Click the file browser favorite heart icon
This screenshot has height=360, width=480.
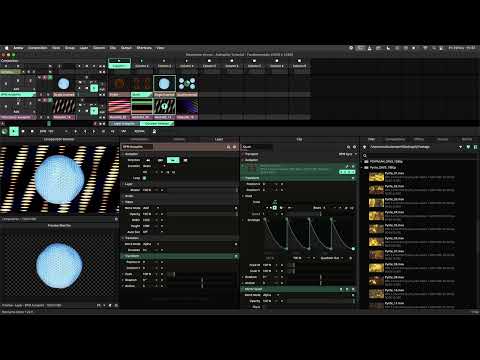[x=468, y=147]
